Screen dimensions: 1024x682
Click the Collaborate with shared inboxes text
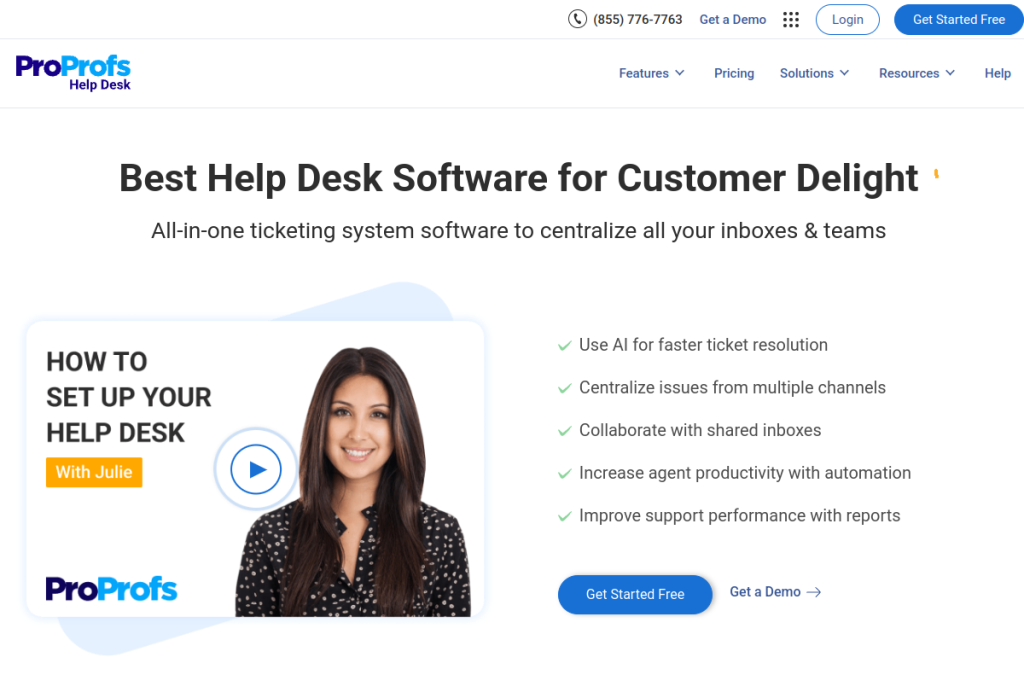(x=700, y=430)
